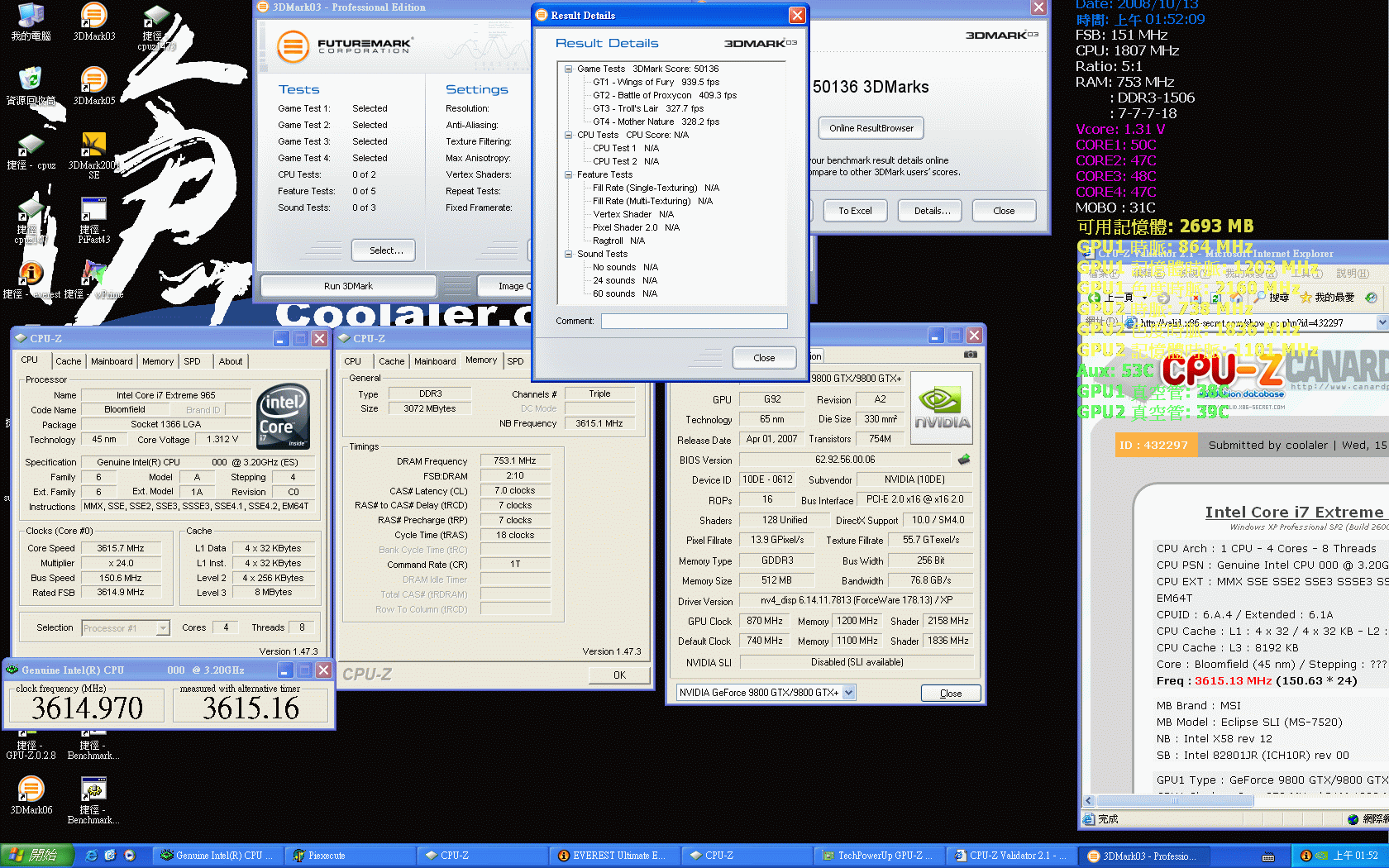
Task: Select the Ragtroll N/A tree row
Action: coord(618,241)
